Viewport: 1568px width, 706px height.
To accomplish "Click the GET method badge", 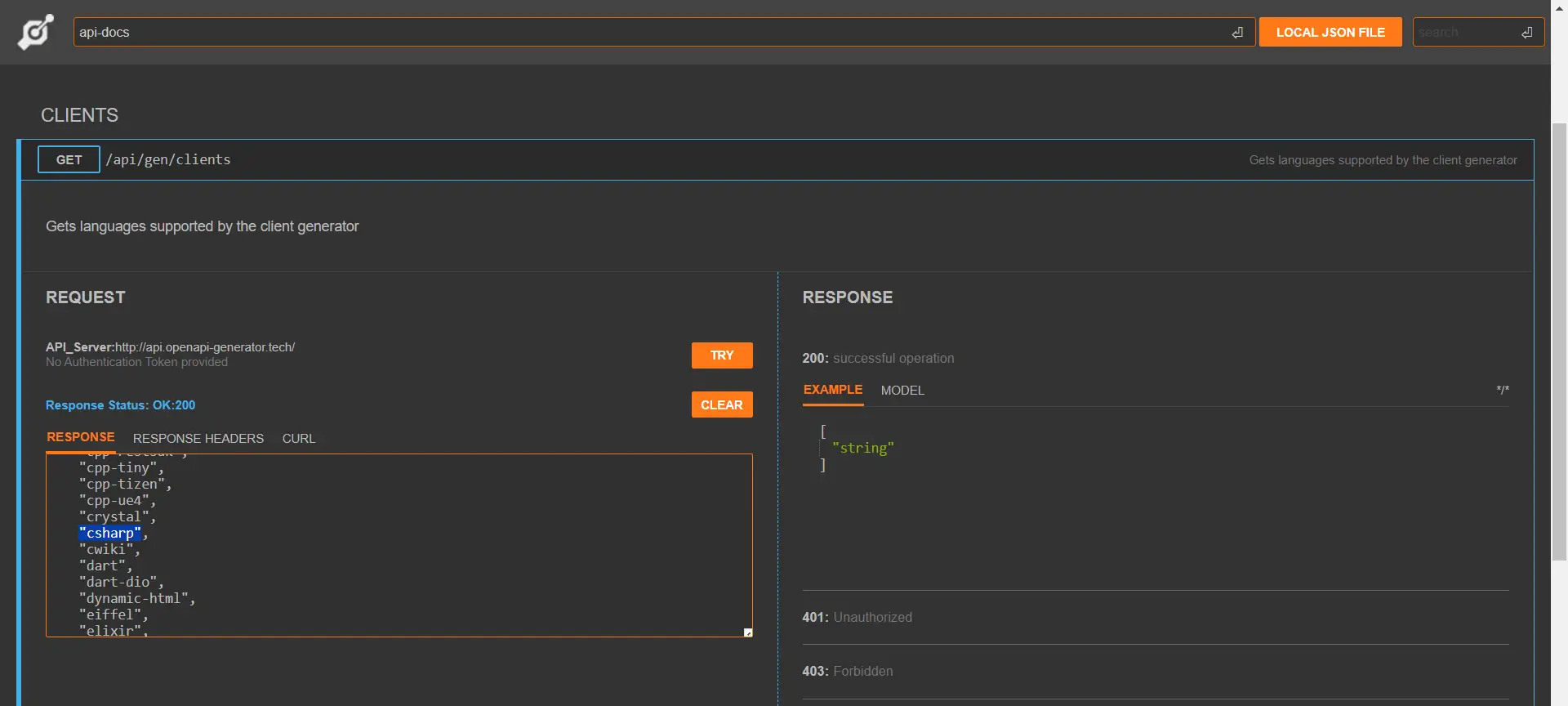I will click(x=69, y=159).
